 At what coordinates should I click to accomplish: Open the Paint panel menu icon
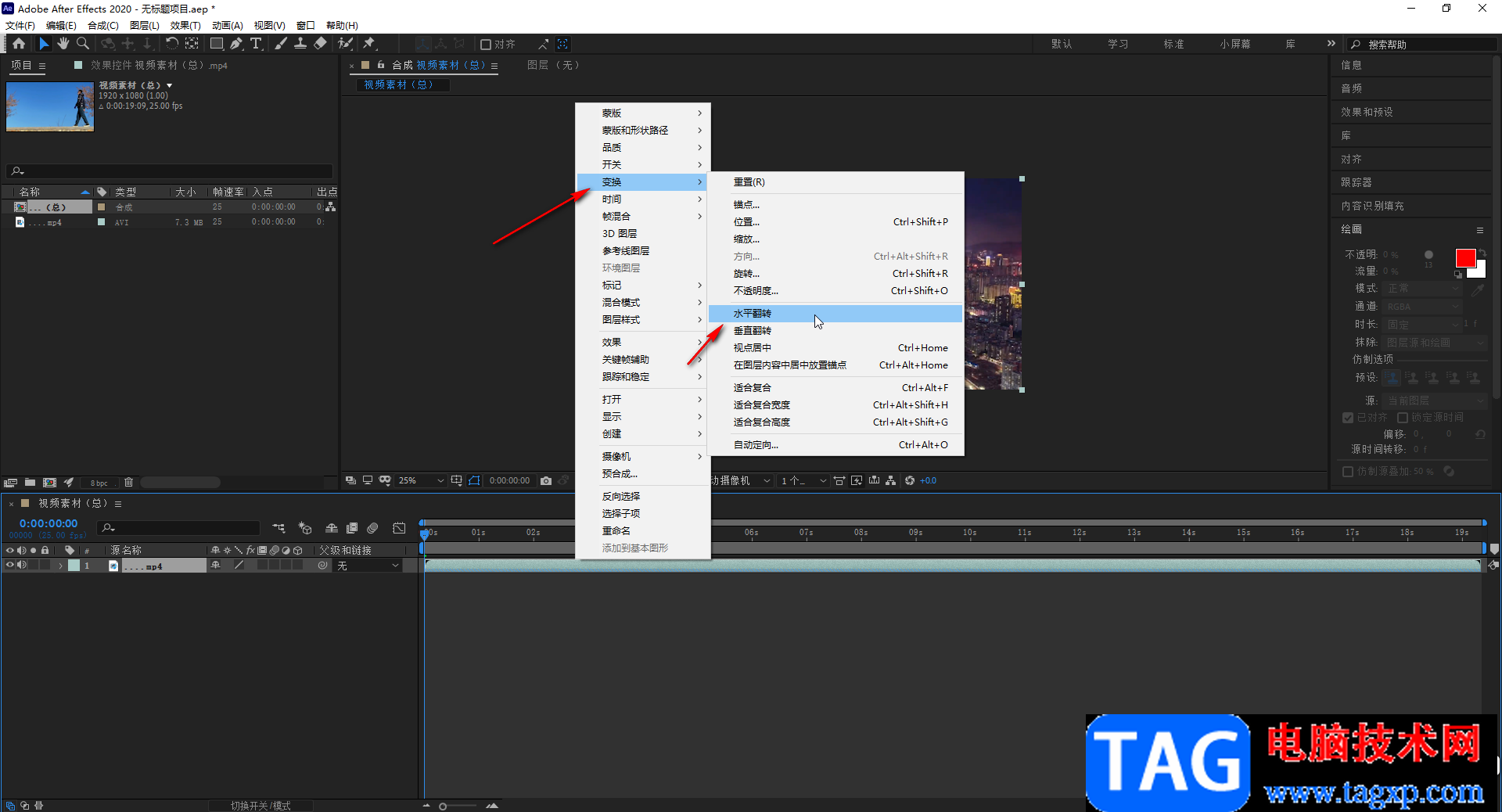click(1480, 230)
